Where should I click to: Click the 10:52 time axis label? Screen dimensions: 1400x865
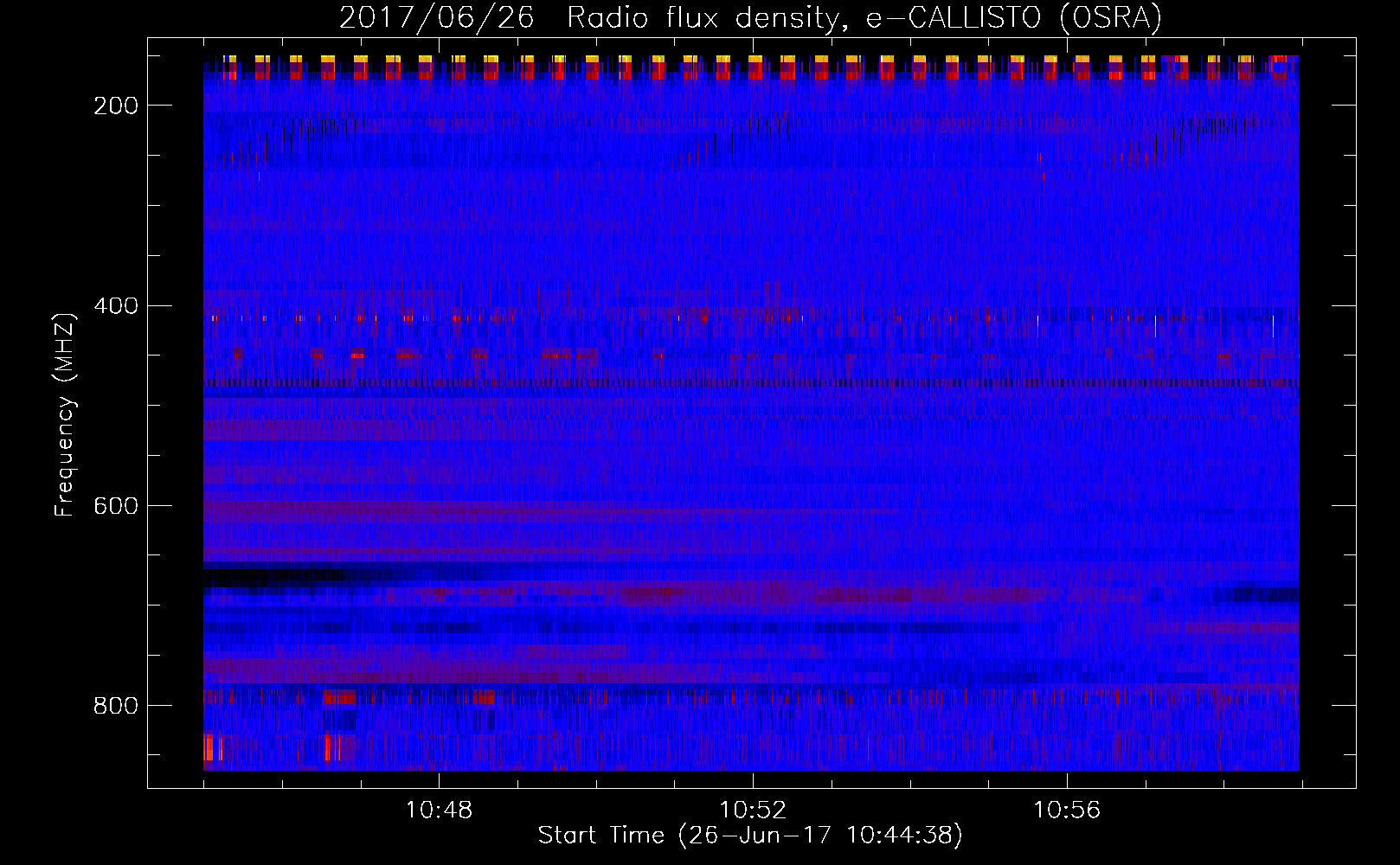pyautogui.click(x=753, y=810)
